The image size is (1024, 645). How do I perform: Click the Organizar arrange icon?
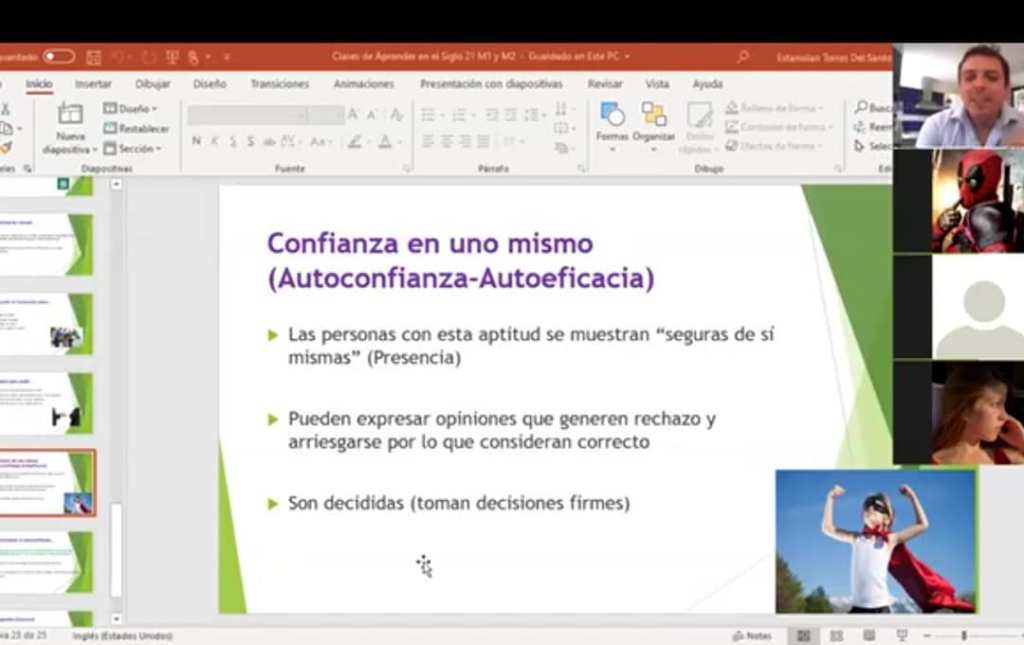(654, 116)
